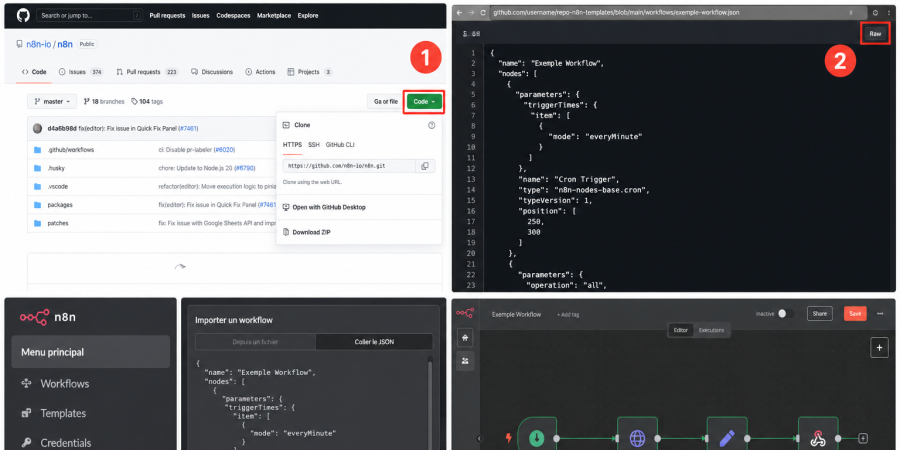
Task: Click the red Save button
Action: pos(855,313)
